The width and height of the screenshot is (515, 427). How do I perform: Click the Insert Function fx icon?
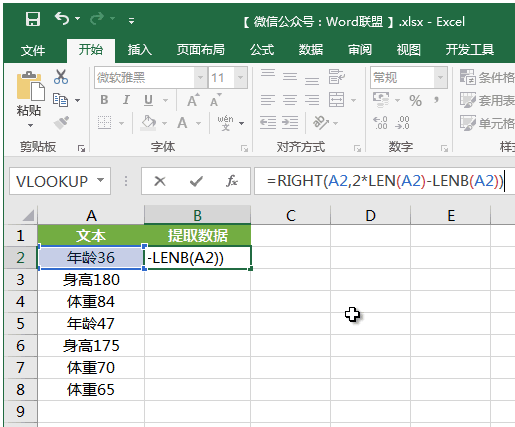click(x=232, y=181)
